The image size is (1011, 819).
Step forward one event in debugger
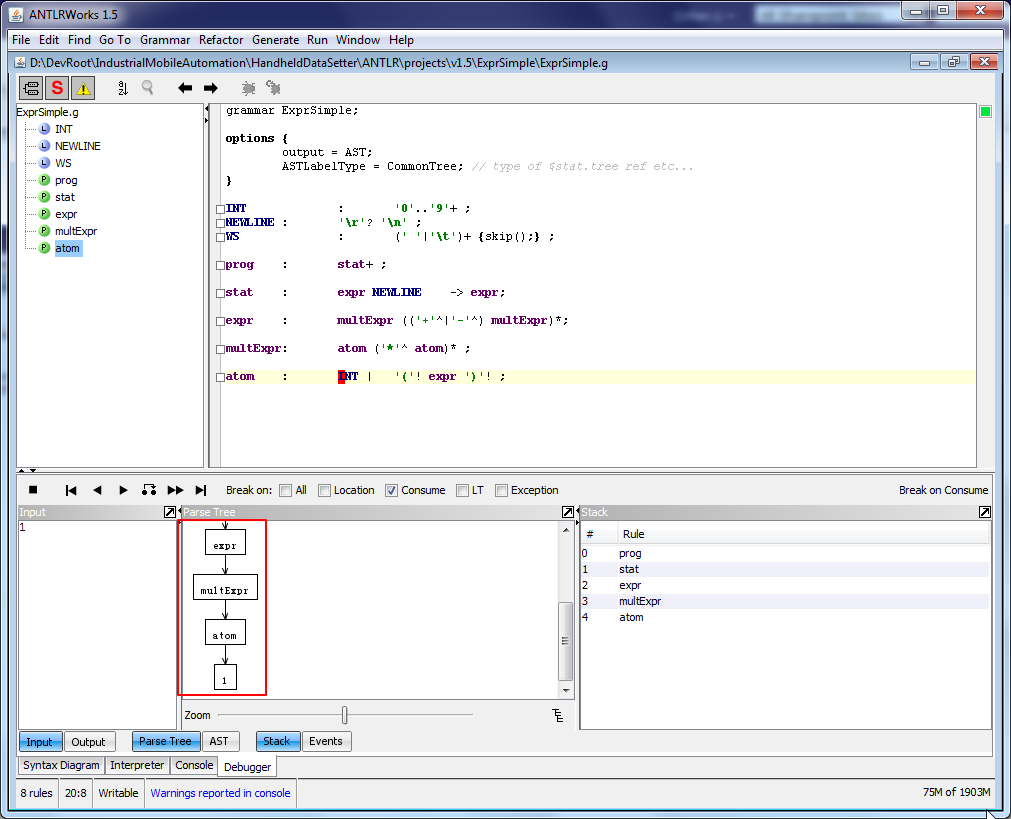pos(124,490)
